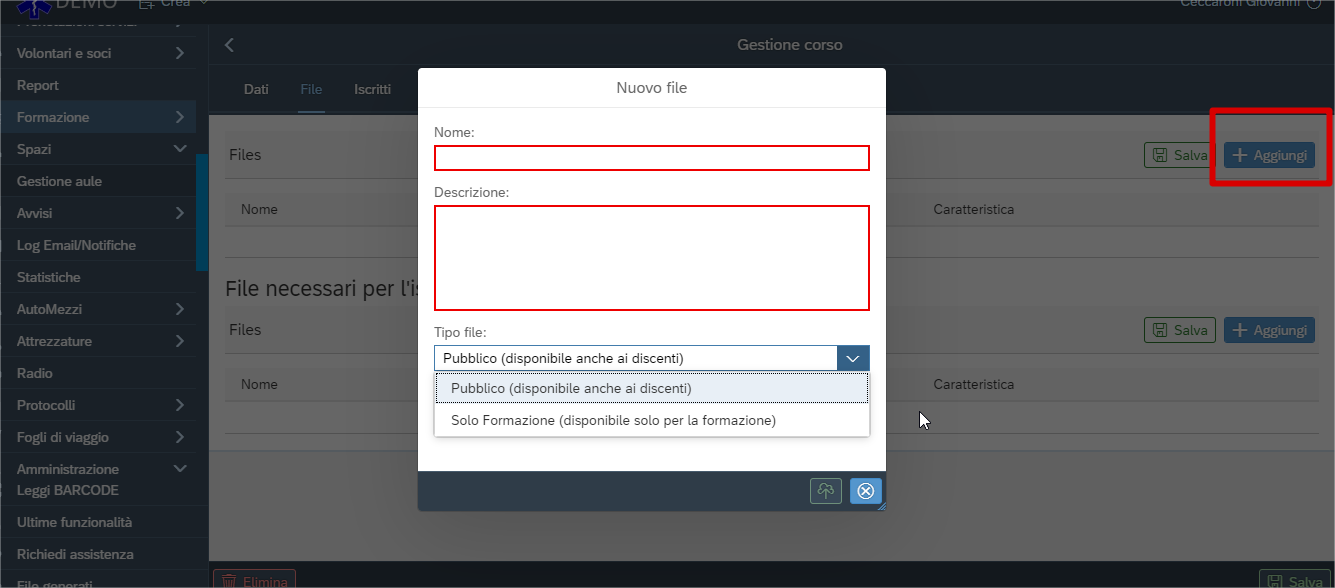Choose Solo Formazione option from the list

[613, 421]
